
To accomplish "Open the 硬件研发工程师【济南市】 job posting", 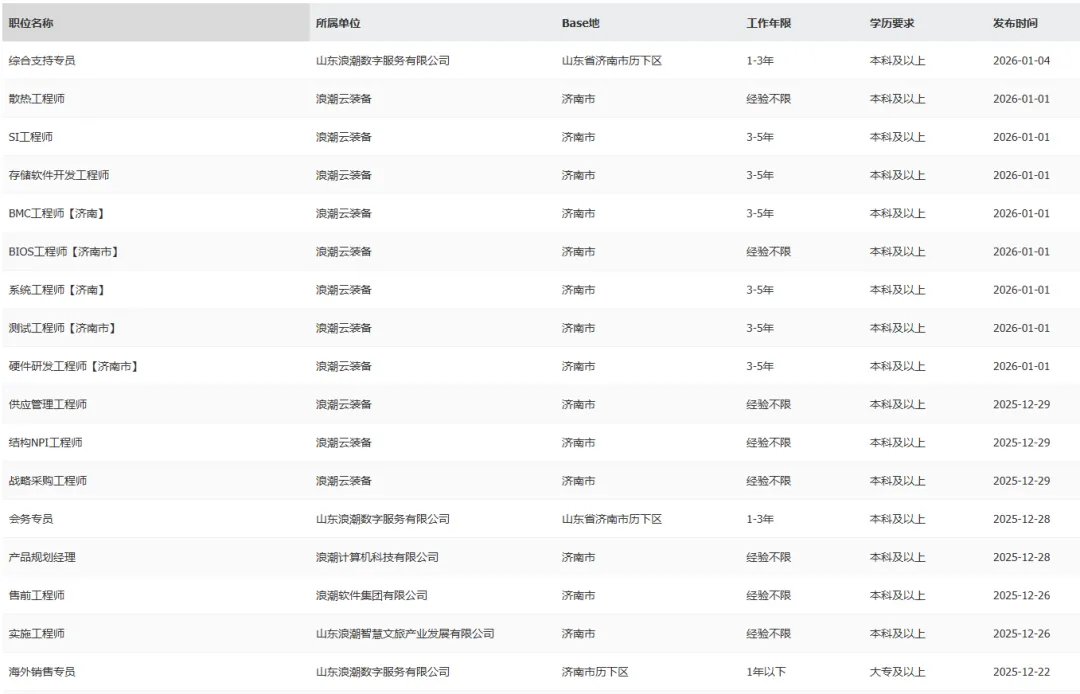I will 74,366.
